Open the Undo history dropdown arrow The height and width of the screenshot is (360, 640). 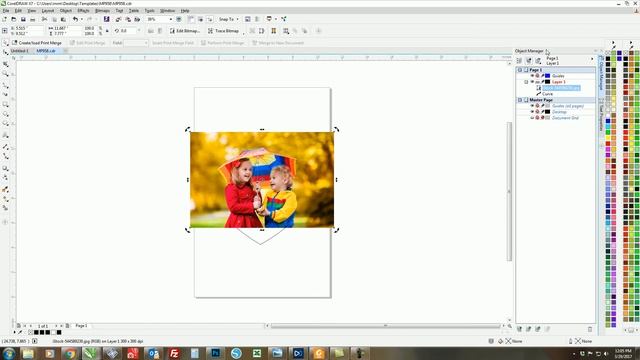click(x=81, y=19)
